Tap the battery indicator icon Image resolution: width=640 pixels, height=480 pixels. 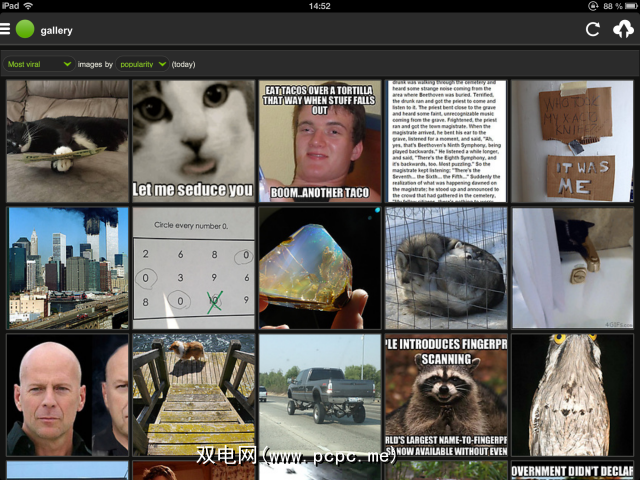click(631, 6)
